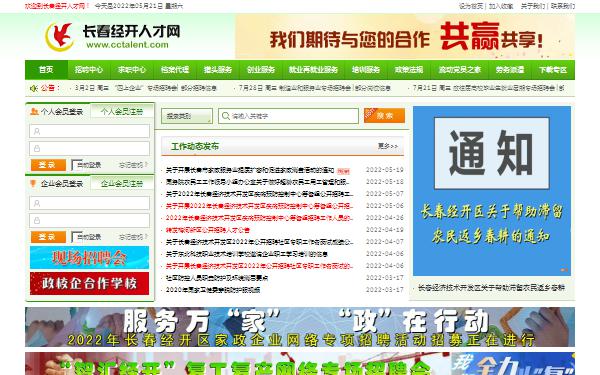Tick the auto-login checkbox under enterprise login
The height and width of the screenshot is (375, 600).
(x=74, y=237)
